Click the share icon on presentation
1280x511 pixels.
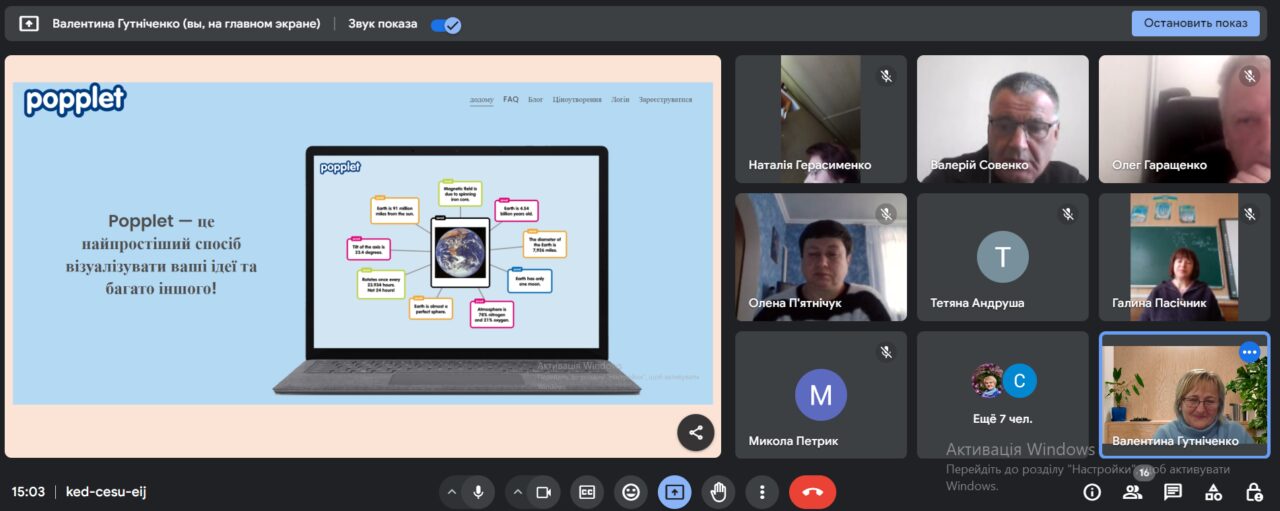click(696, 433)
